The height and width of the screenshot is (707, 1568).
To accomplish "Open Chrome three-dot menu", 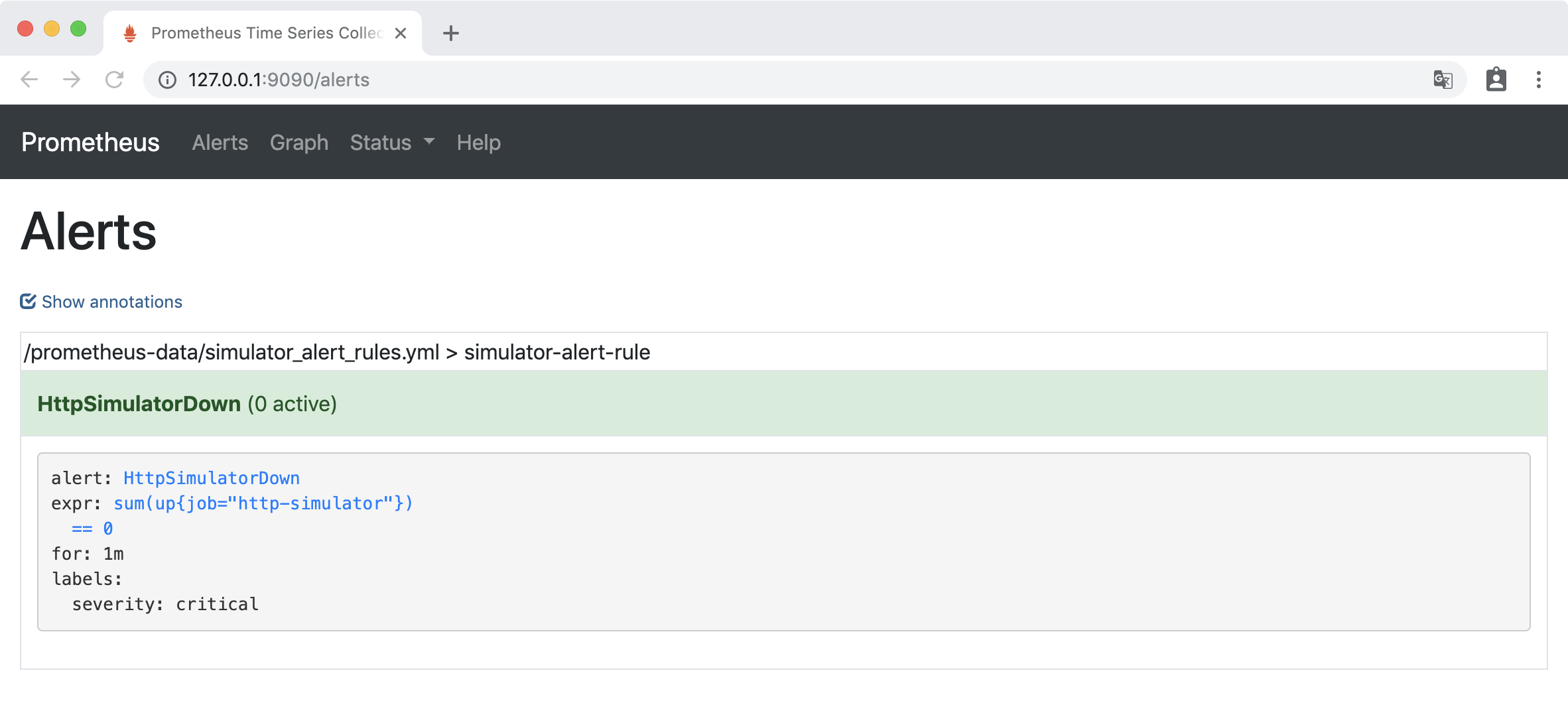I will click(1539, 80).
